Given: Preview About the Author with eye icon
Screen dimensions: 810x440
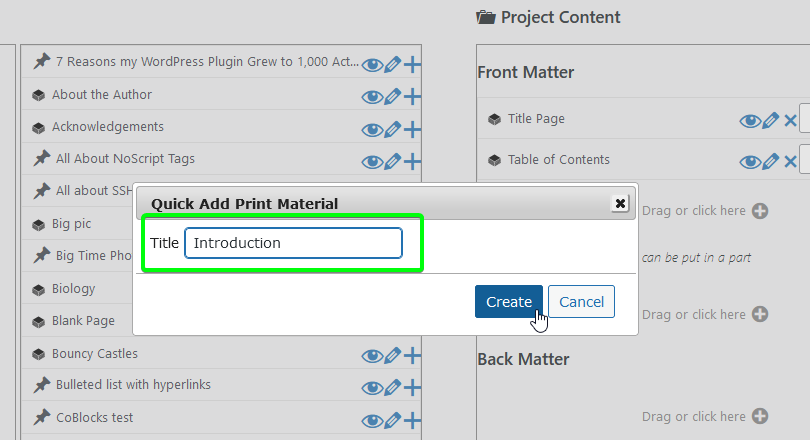Looking at the screenshot, I should coord(372,97).
